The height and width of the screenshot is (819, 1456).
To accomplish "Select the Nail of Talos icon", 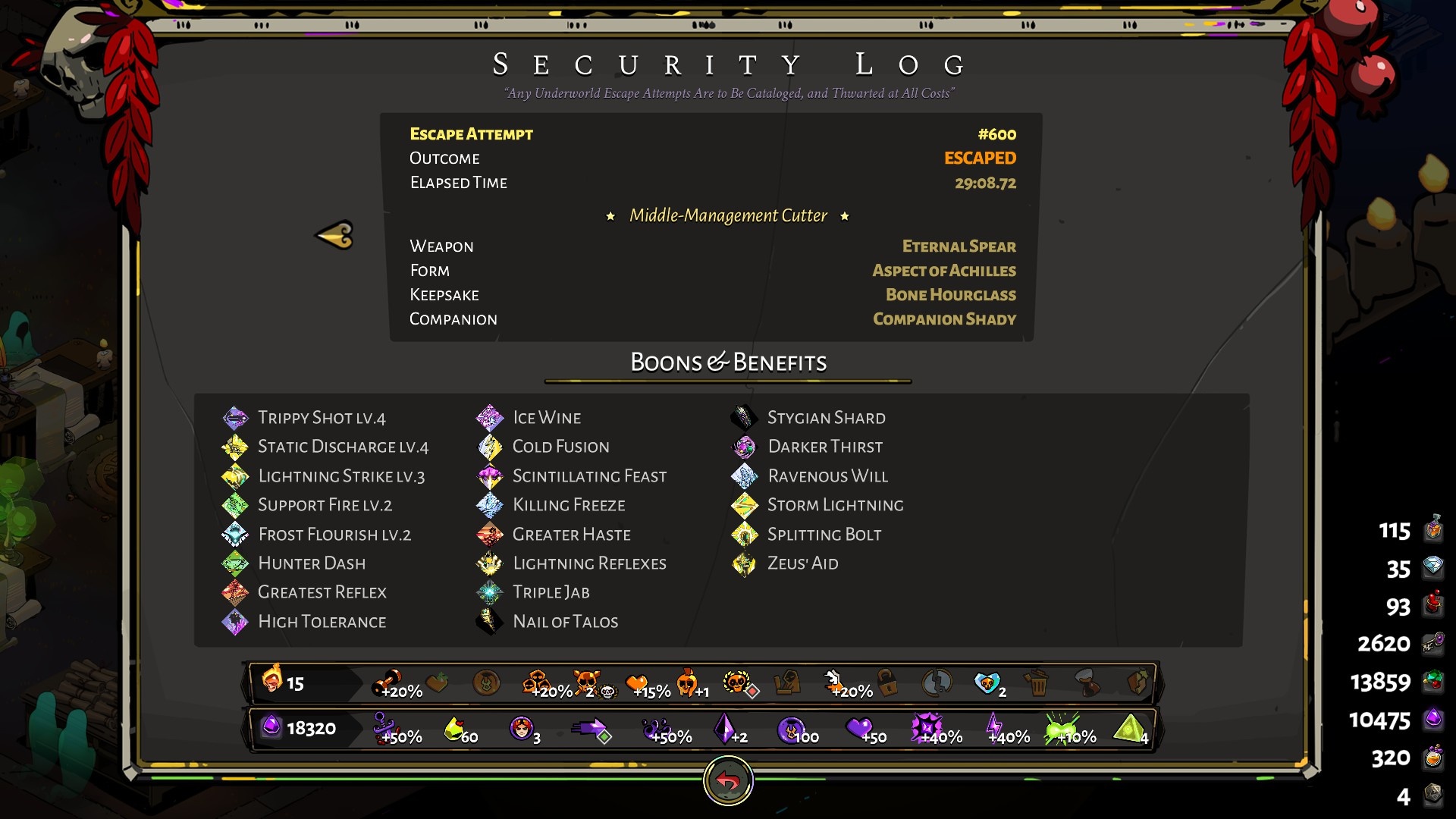I will [x=490, y=621].
